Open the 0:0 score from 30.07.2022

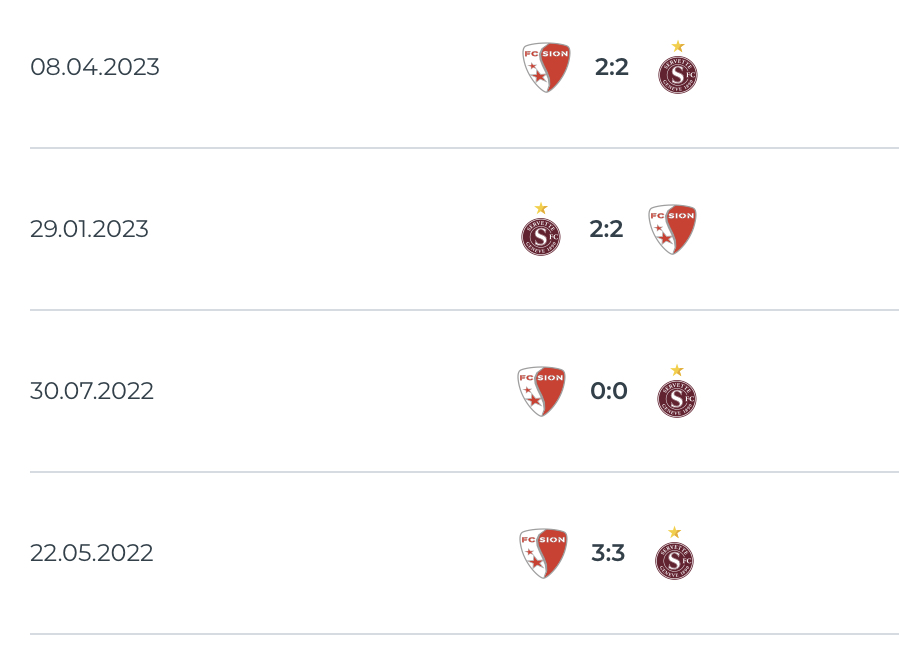tap(609, 391)
